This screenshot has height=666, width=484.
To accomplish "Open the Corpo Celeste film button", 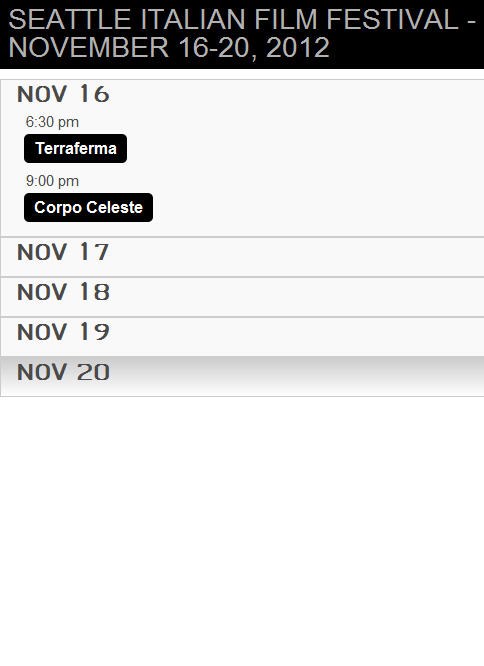I will pyautogui.click(x=88, y=207).
